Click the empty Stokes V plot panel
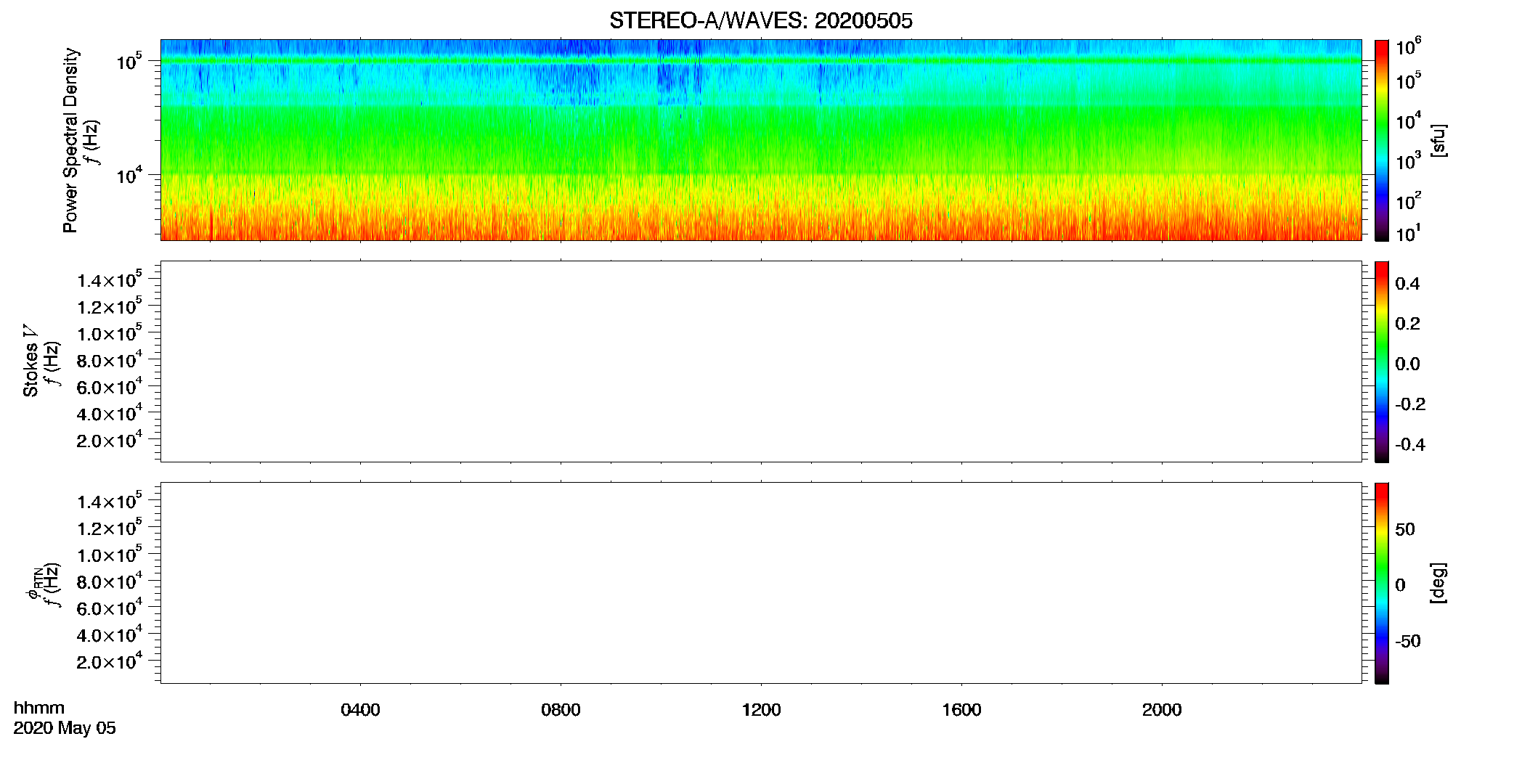1522x784 pixels. click(761, 362)
